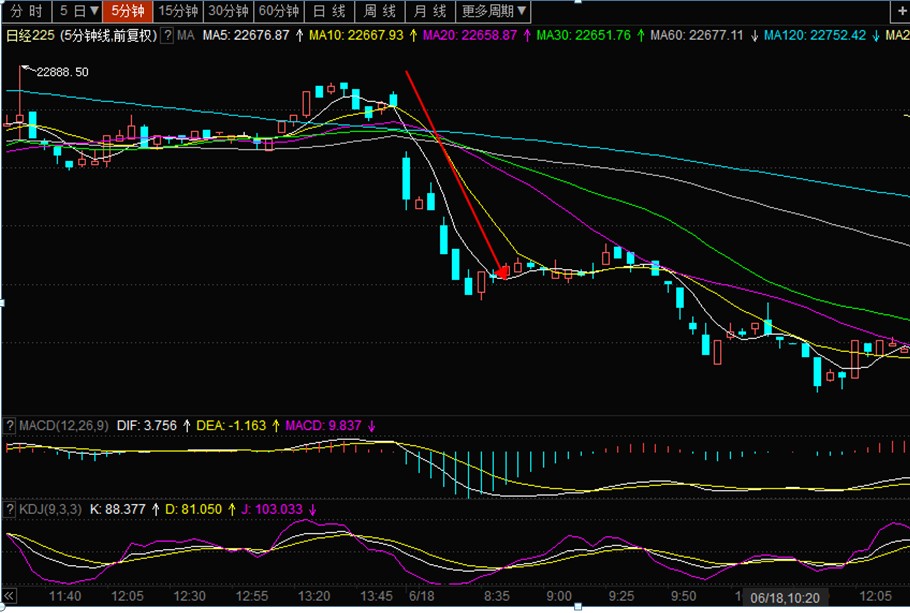The height and width of the screenshot is (613, 910).
Task: Click the help icon beside MA indicator
Action: pos(167,35)
